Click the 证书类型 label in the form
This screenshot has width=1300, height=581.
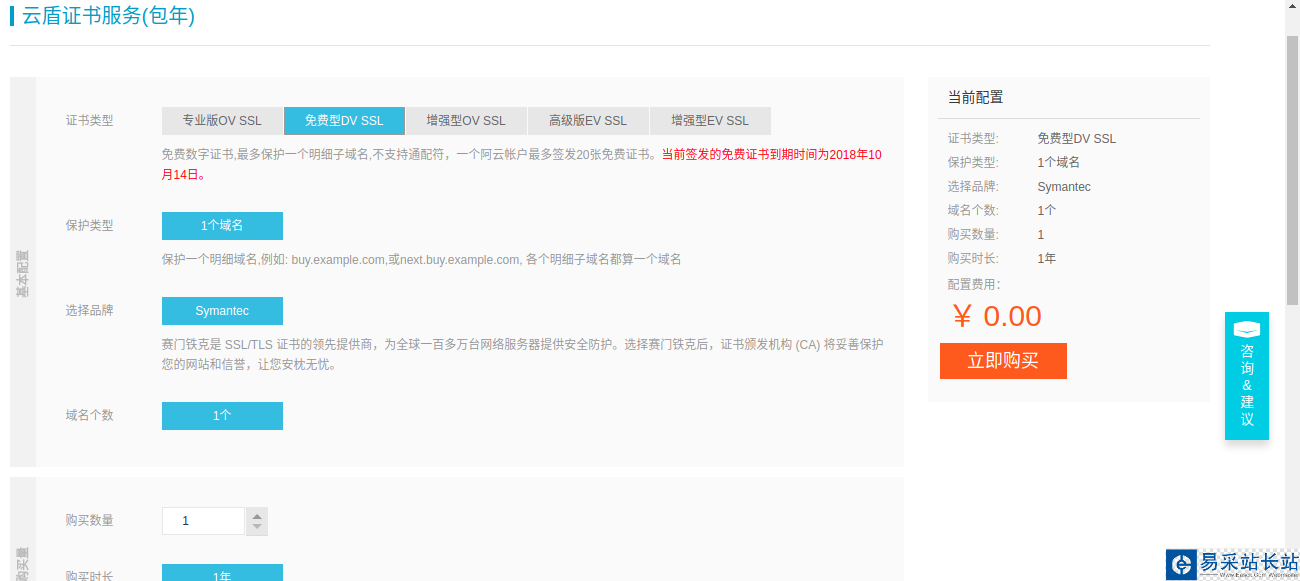point(90,121)
